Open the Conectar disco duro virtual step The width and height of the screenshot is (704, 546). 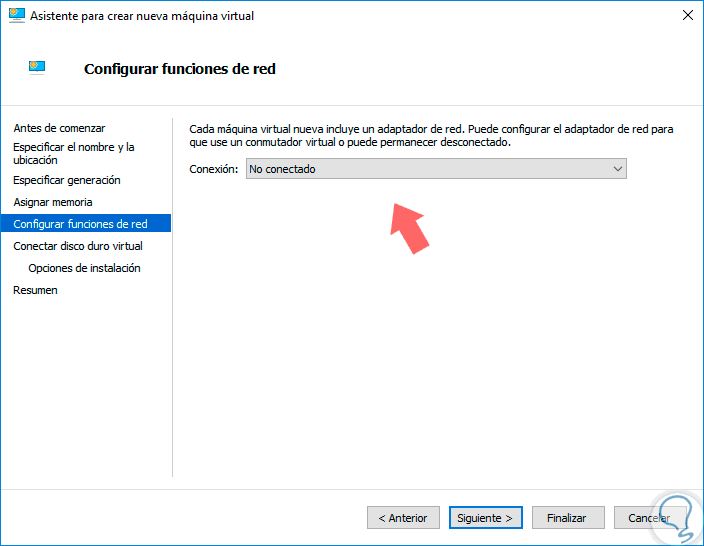tap(78, 246)
